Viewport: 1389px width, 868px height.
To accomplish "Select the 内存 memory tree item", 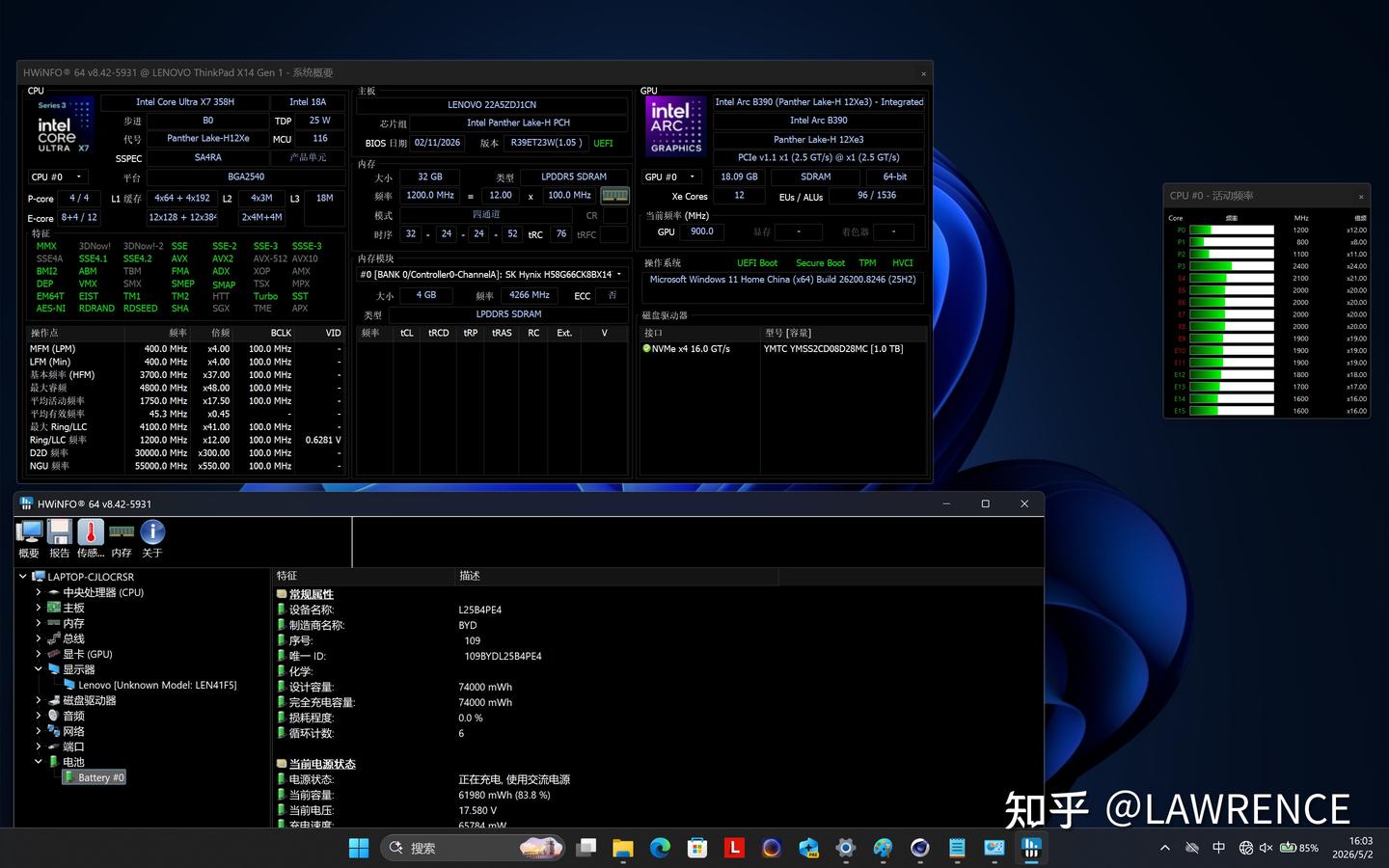I will 73,623.
